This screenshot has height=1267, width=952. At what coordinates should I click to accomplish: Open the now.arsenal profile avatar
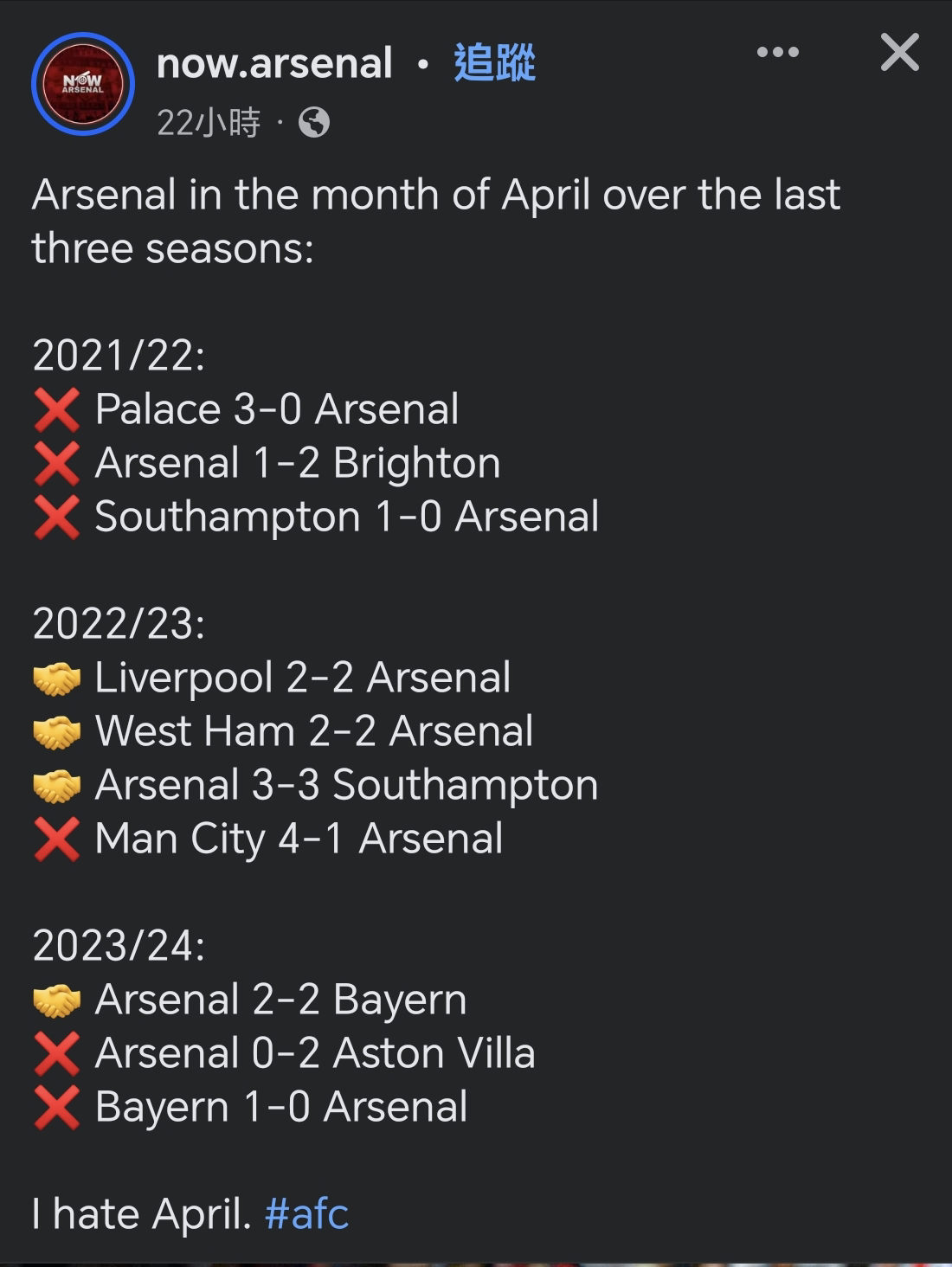(83, 84)
